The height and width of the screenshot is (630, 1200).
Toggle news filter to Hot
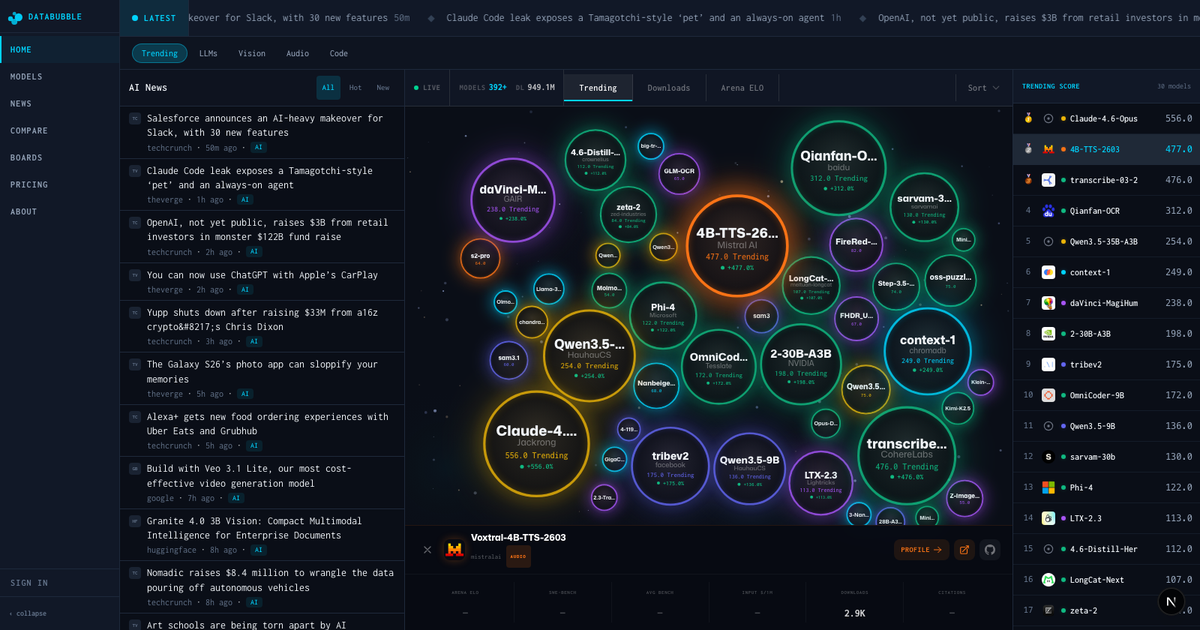coord(355,88)
